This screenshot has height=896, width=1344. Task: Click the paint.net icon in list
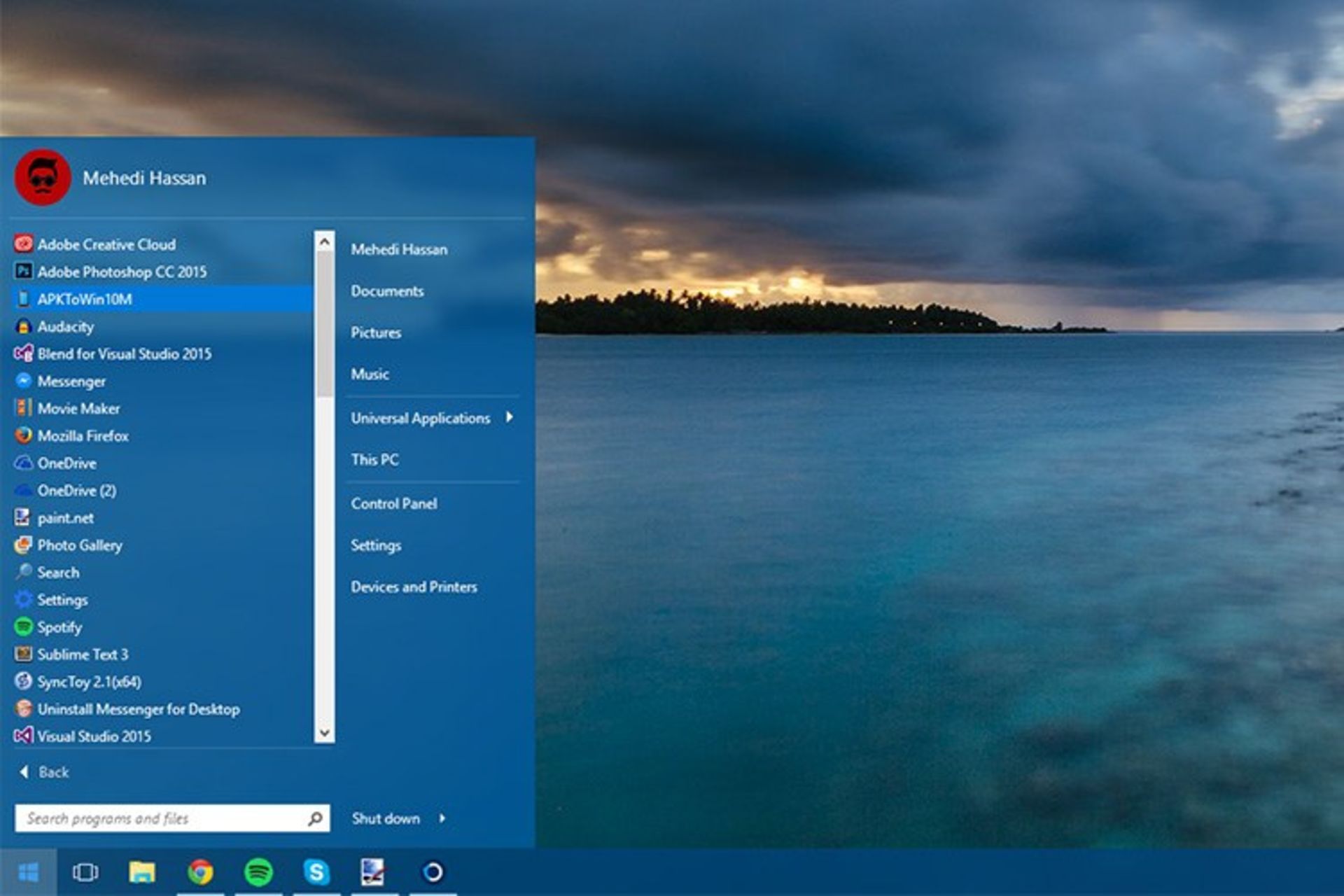(24, 517)
